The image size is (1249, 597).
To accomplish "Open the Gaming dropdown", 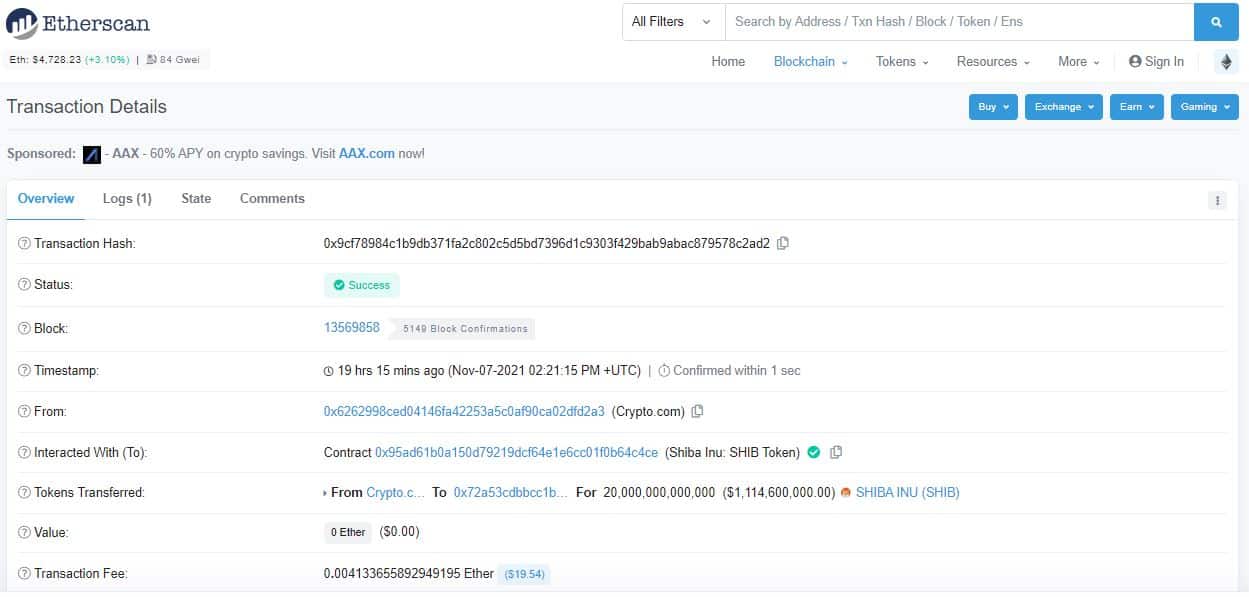I will 1205,107.
